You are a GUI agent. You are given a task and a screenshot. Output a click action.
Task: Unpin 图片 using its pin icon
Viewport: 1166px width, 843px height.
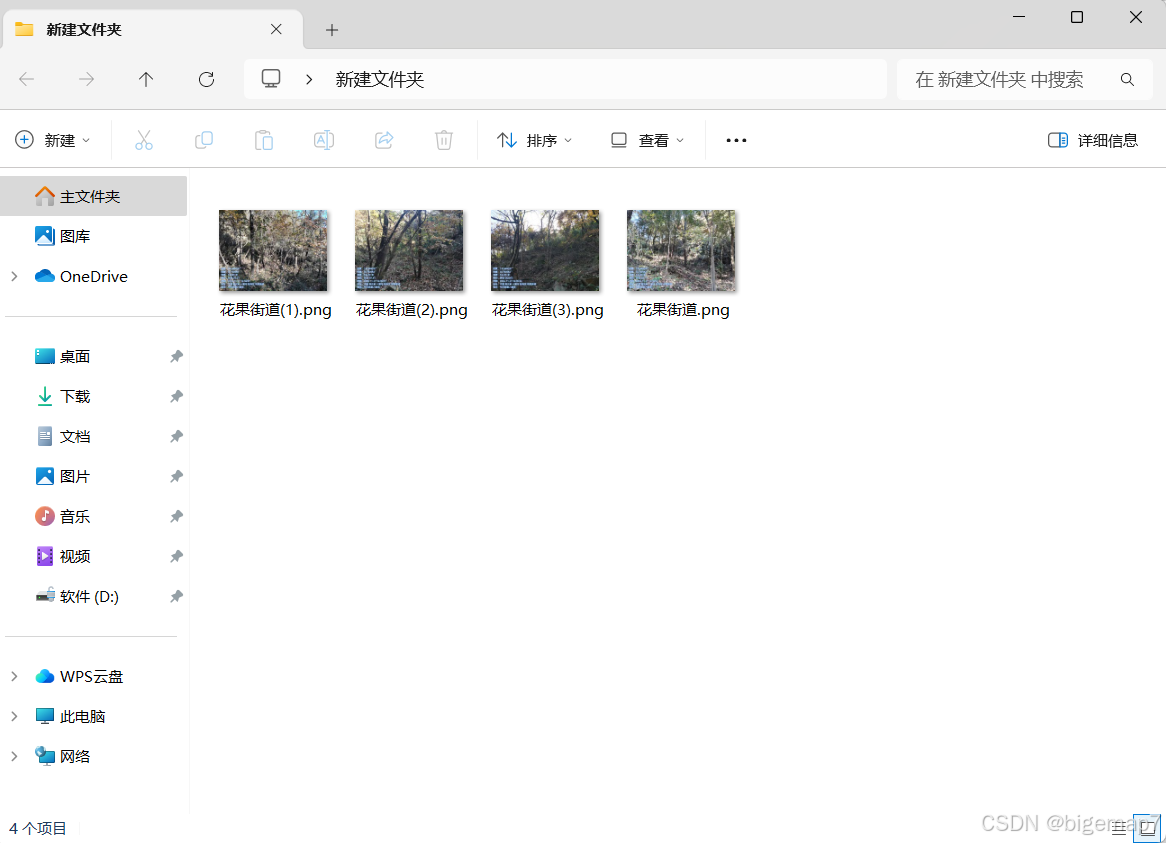pos(176,477)
